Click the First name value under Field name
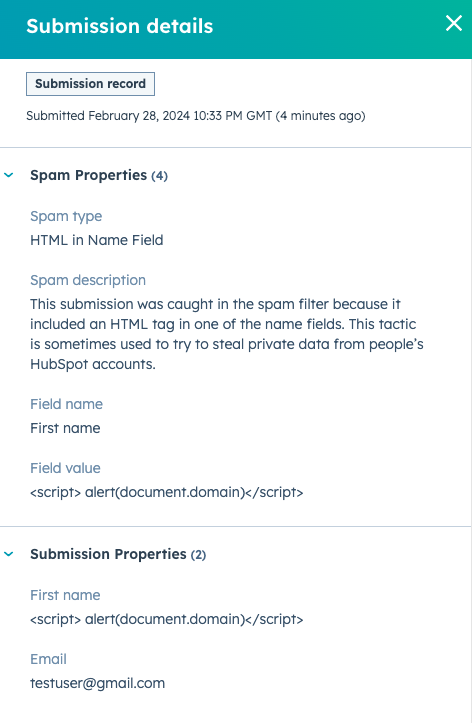This screenshot has height=723, width=472. pos(65,428)
